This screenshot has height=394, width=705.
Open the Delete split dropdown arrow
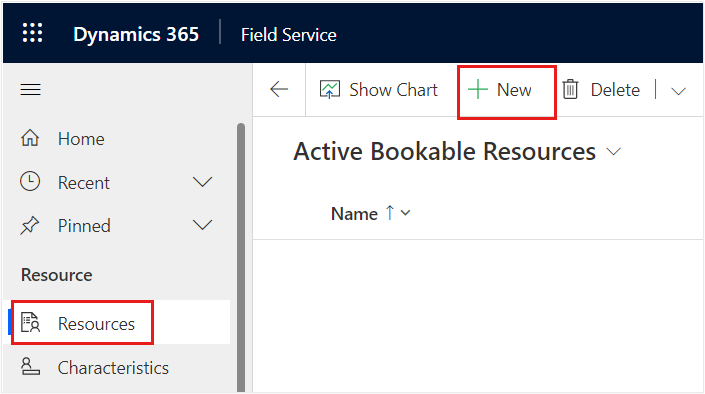[x=678, y=91]
